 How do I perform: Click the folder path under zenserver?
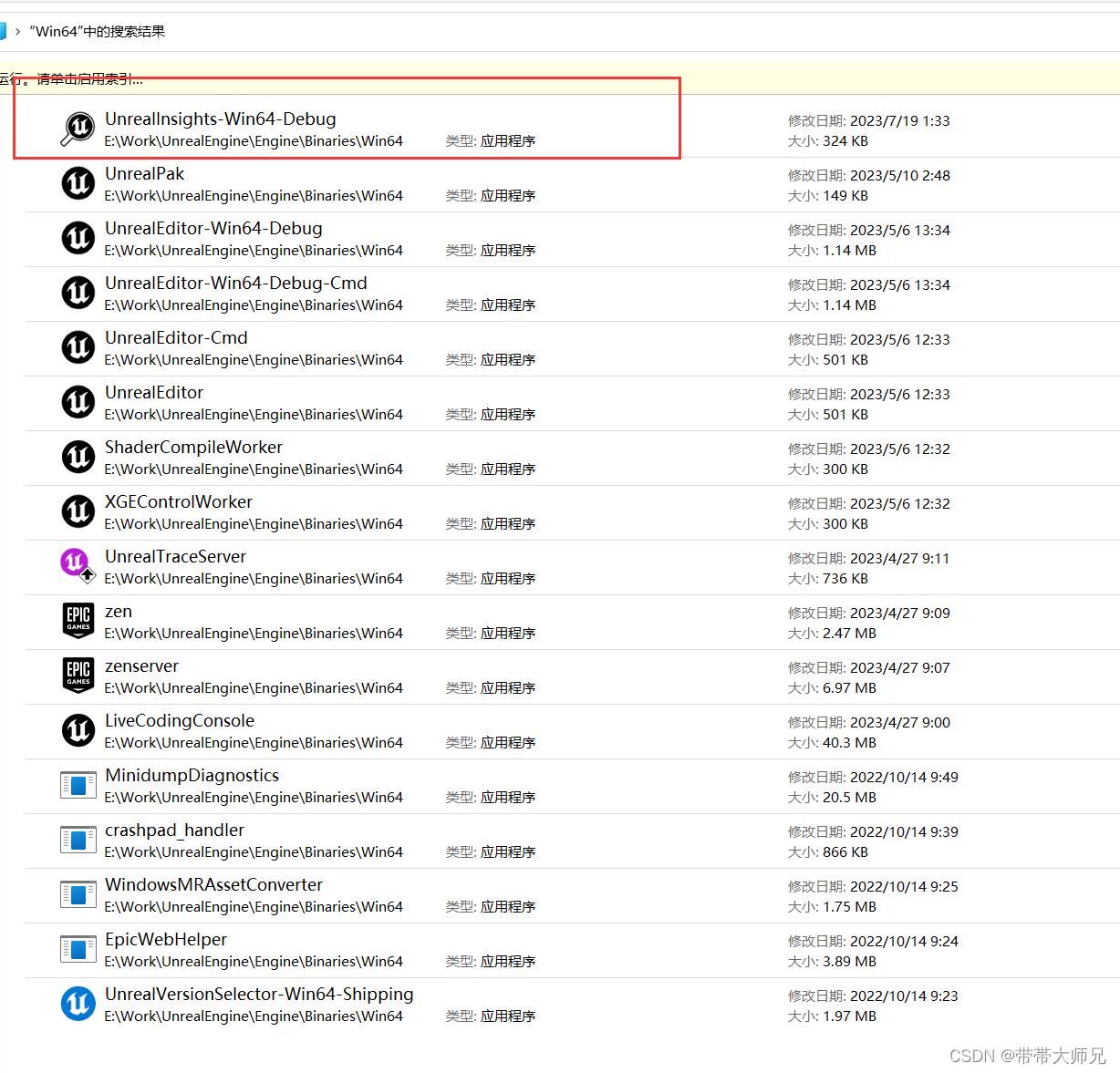coord(254,688)
